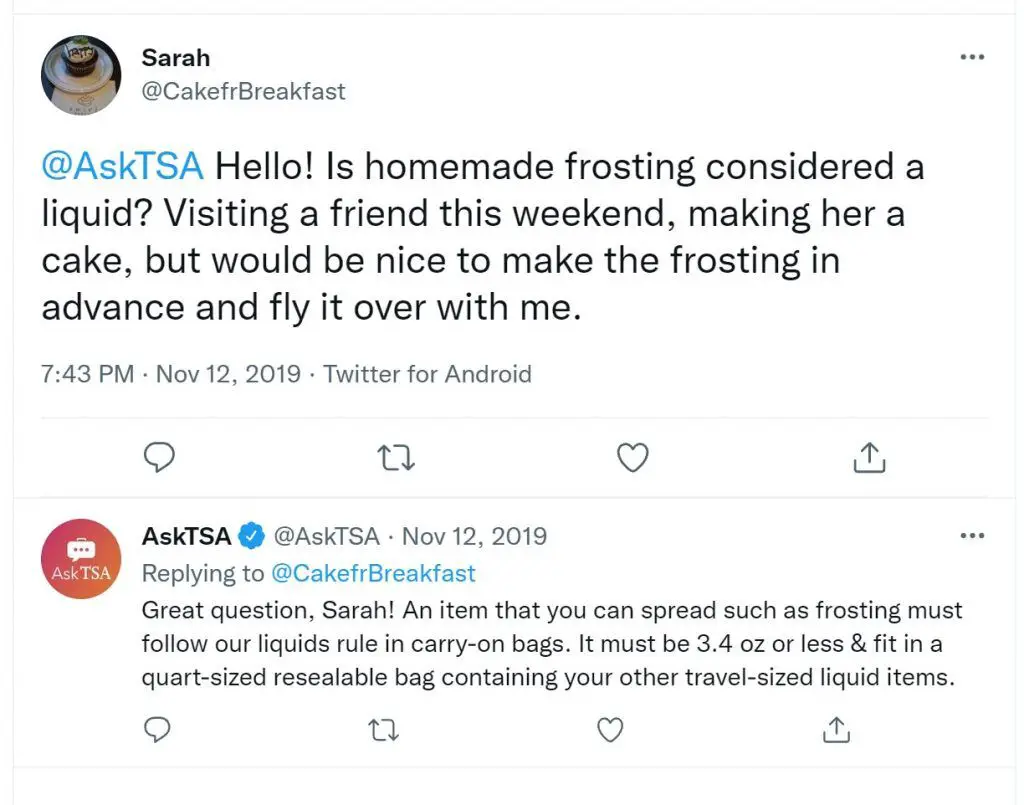Click the Twitter for Android source label

click(x=427, y=374)
